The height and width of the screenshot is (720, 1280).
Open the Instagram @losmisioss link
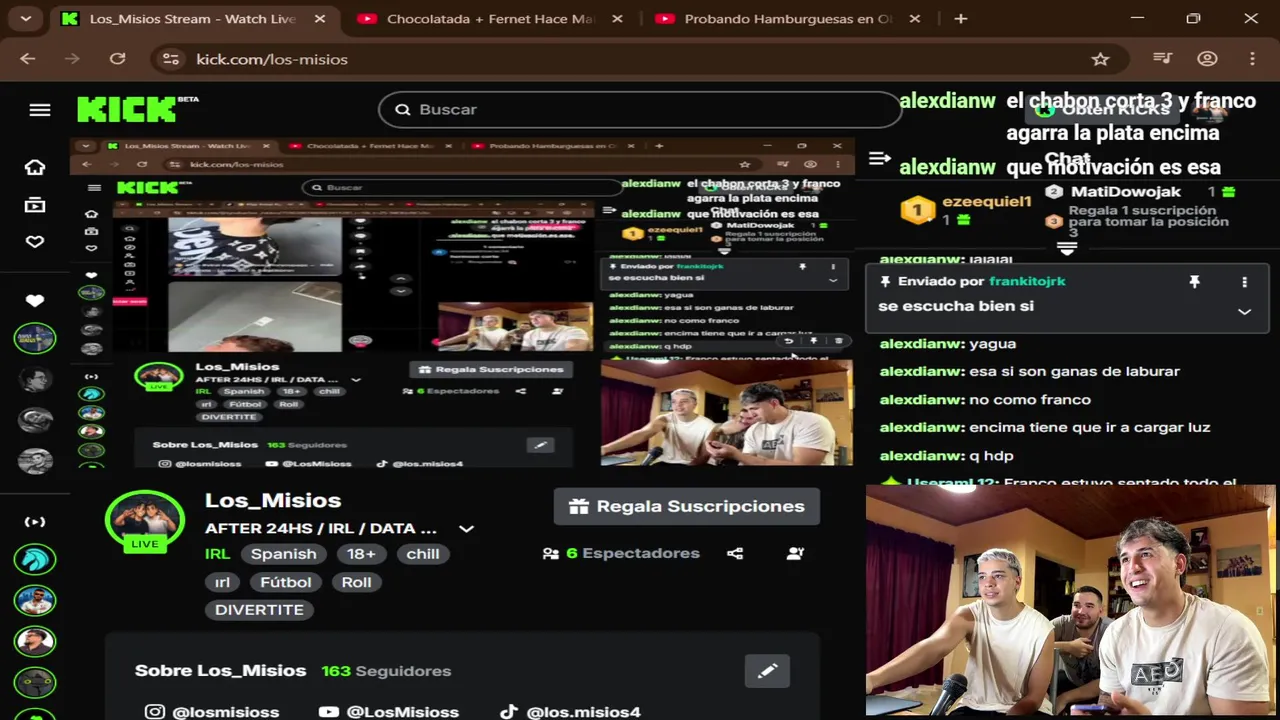[212, 712]
